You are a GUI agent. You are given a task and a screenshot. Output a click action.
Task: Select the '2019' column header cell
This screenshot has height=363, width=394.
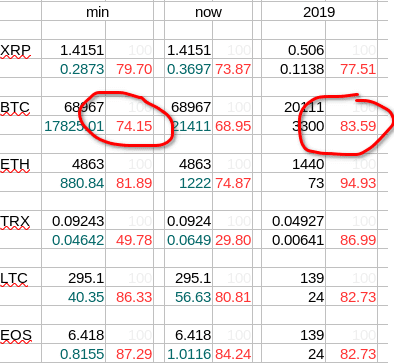[319, 12]
